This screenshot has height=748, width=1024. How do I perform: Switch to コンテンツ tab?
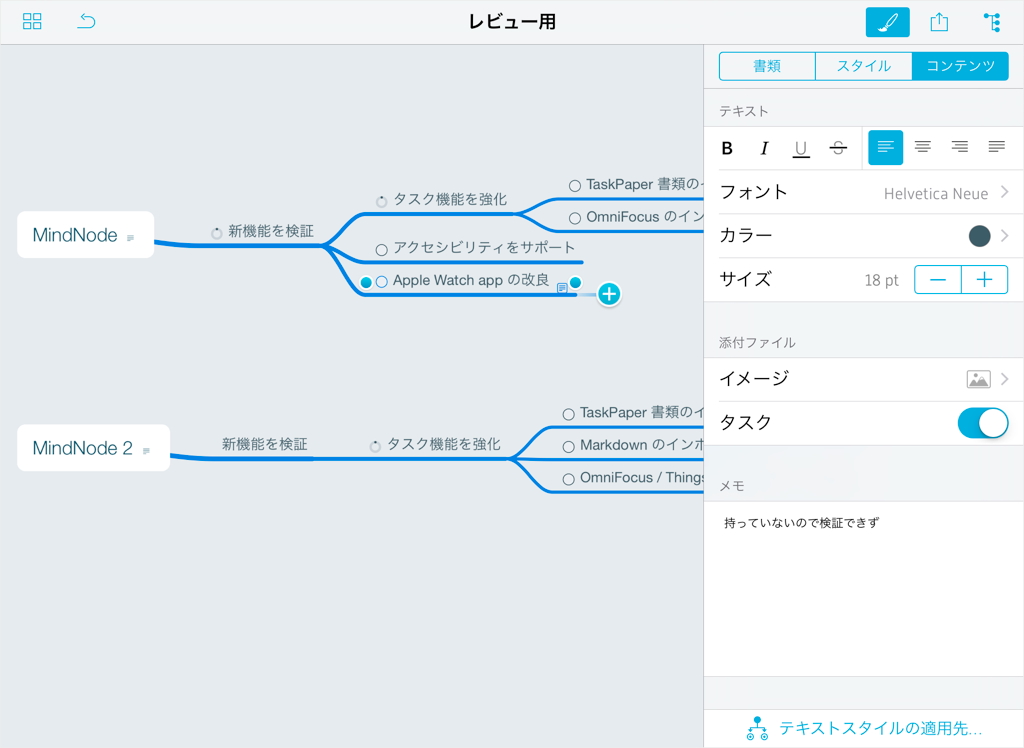point(960,66)
